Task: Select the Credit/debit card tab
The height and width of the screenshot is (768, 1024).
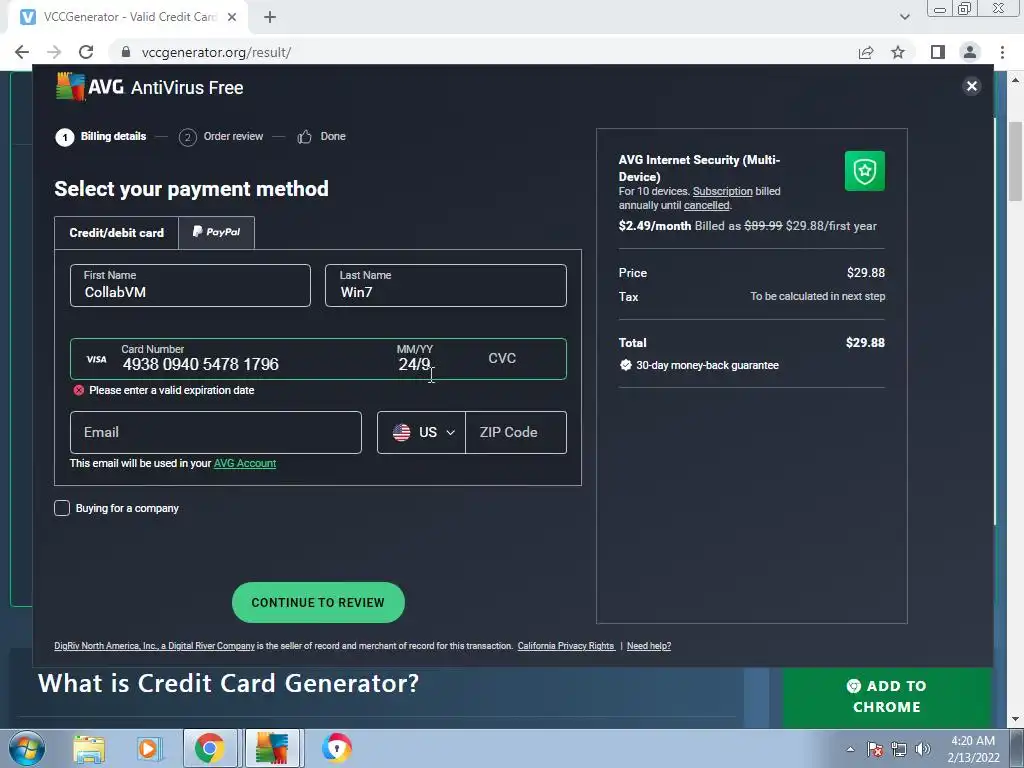Action: point(116,233)
